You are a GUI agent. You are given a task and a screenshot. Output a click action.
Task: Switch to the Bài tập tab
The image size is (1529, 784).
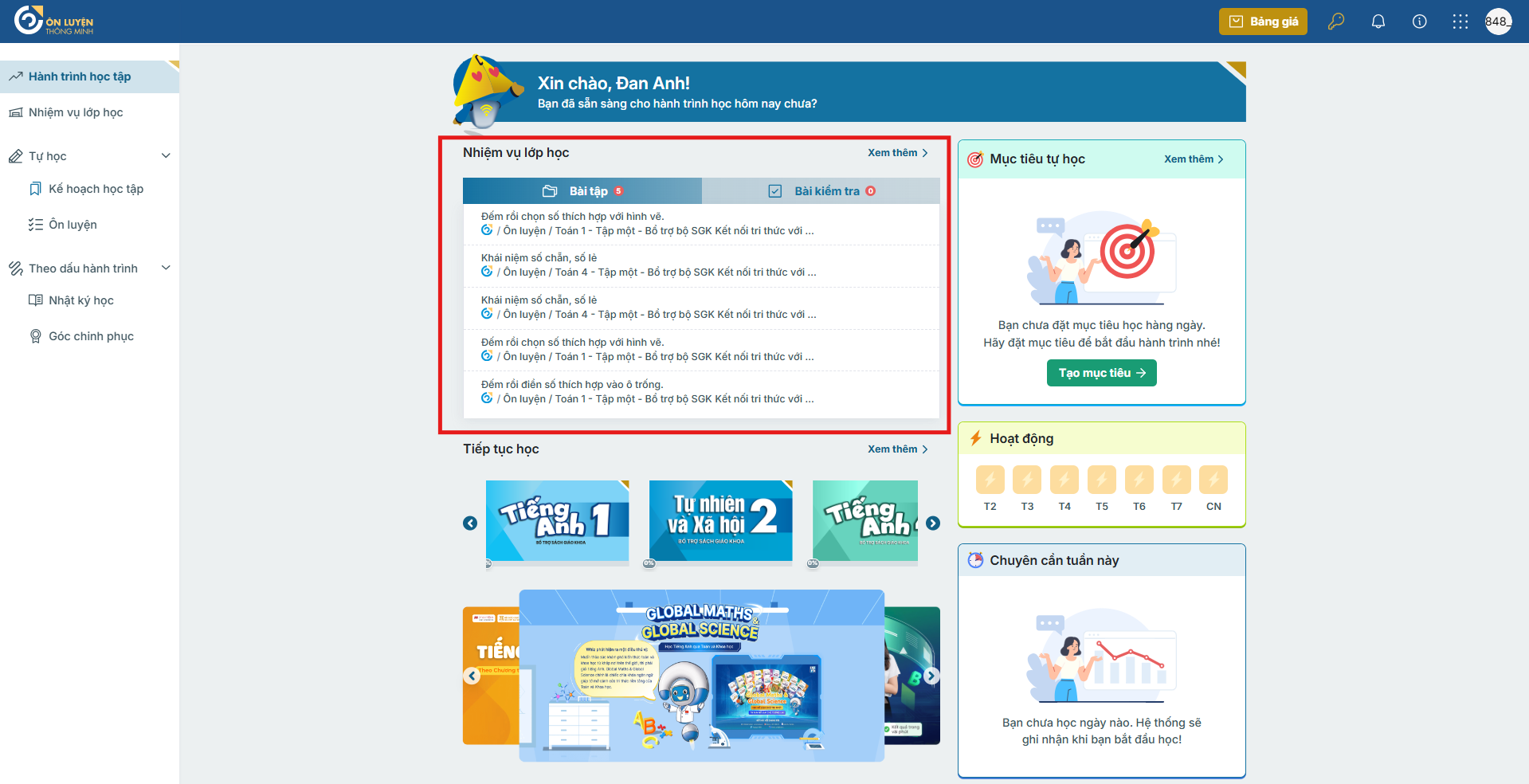click(x=582, y=191)
